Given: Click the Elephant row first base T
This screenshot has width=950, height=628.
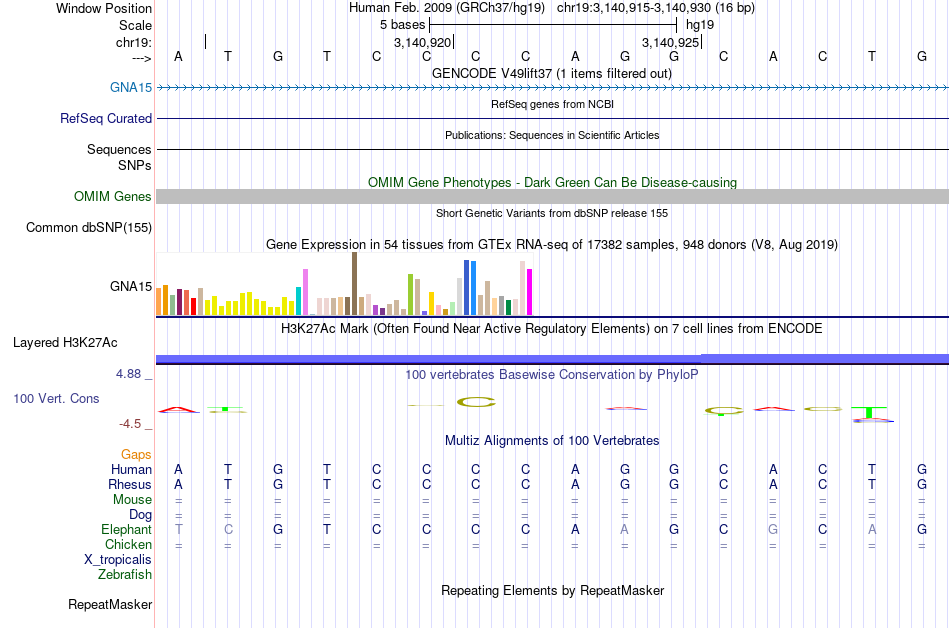Looking at the screenshot, I should (x=178, y=529).
